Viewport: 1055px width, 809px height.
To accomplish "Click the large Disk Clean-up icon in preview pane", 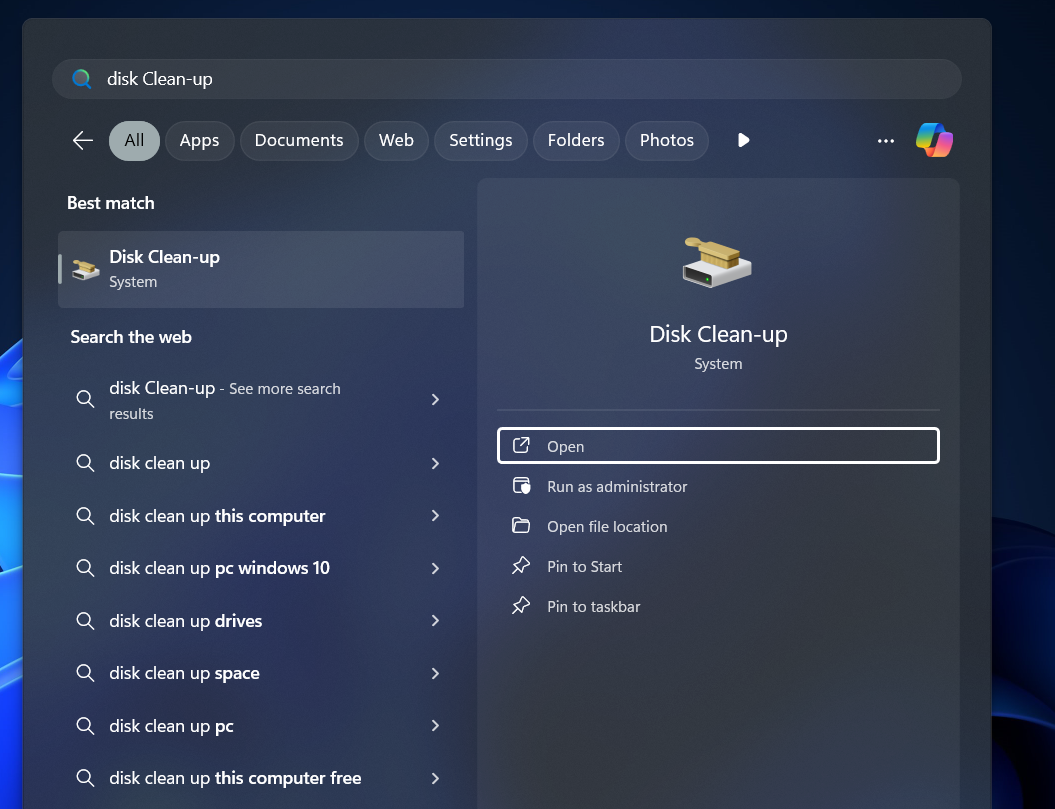I will tap(717, 262).
